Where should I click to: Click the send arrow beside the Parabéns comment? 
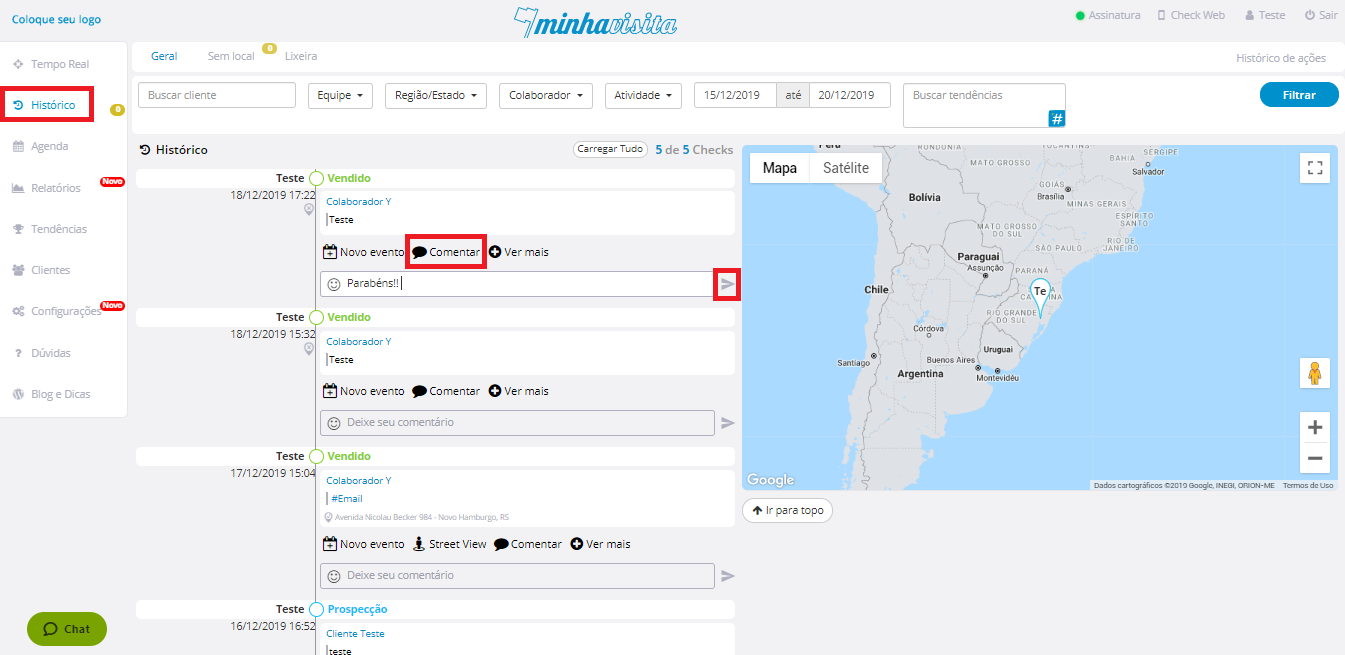pos(727,285)
